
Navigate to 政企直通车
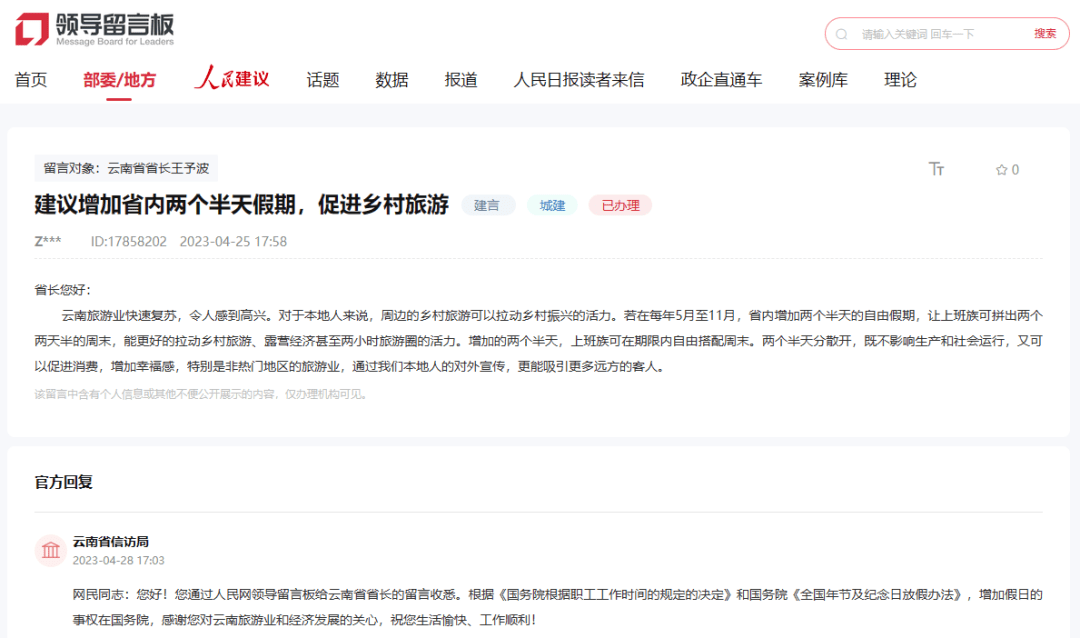pos(721,80)
